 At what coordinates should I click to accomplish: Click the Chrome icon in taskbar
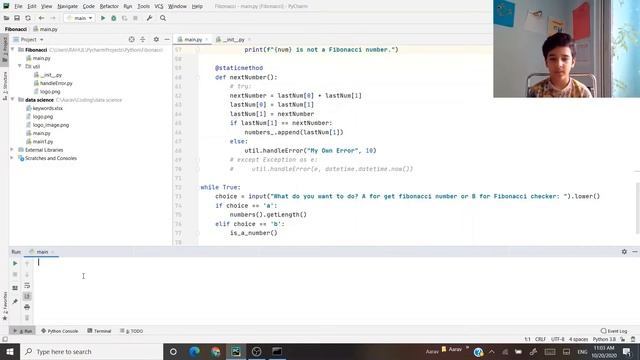point(215,351)
